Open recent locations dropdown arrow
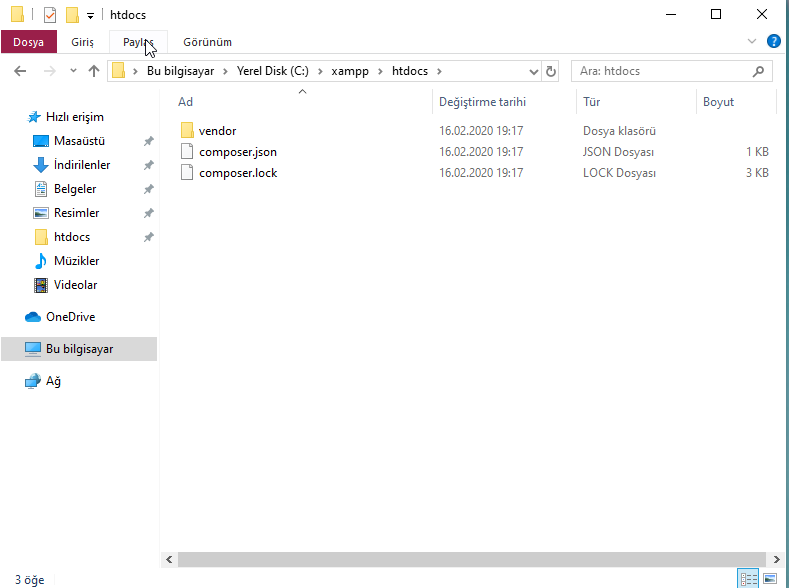Image resolution: width=789 pixels, height=588 pixels. pyautogui.click(x=73, y=71)
